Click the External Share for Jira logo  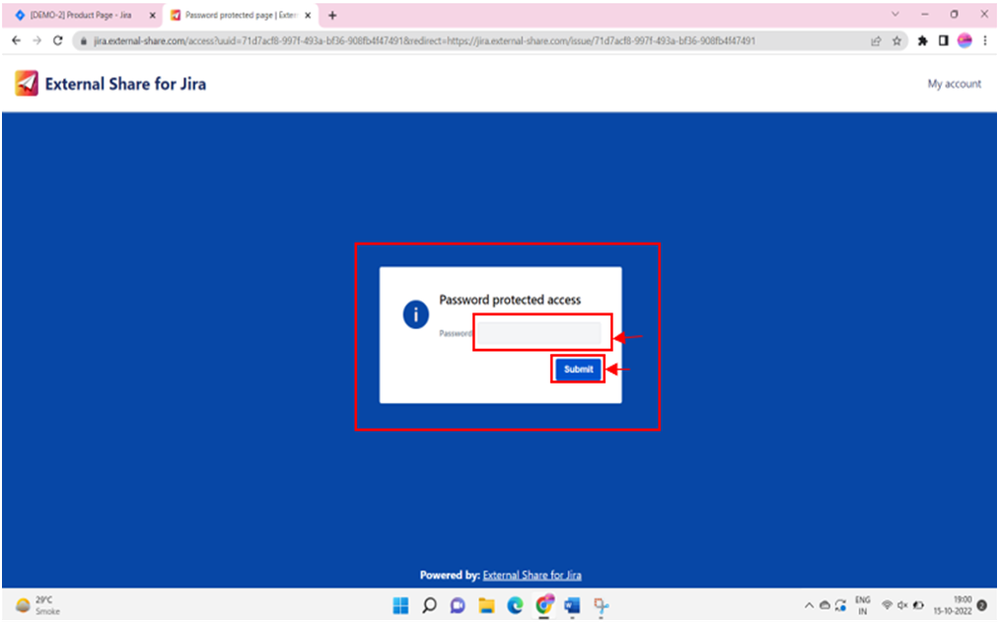tap(26, 83)
